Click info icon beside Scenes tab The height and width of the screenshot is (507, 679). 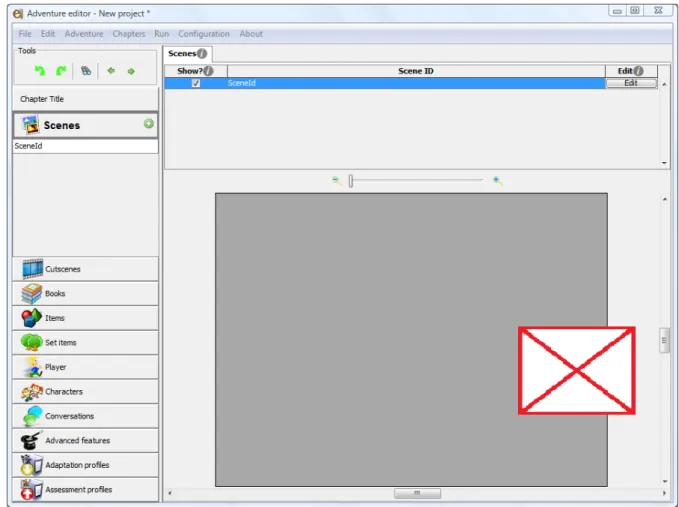pyautogui.click(x=202, y=53)
